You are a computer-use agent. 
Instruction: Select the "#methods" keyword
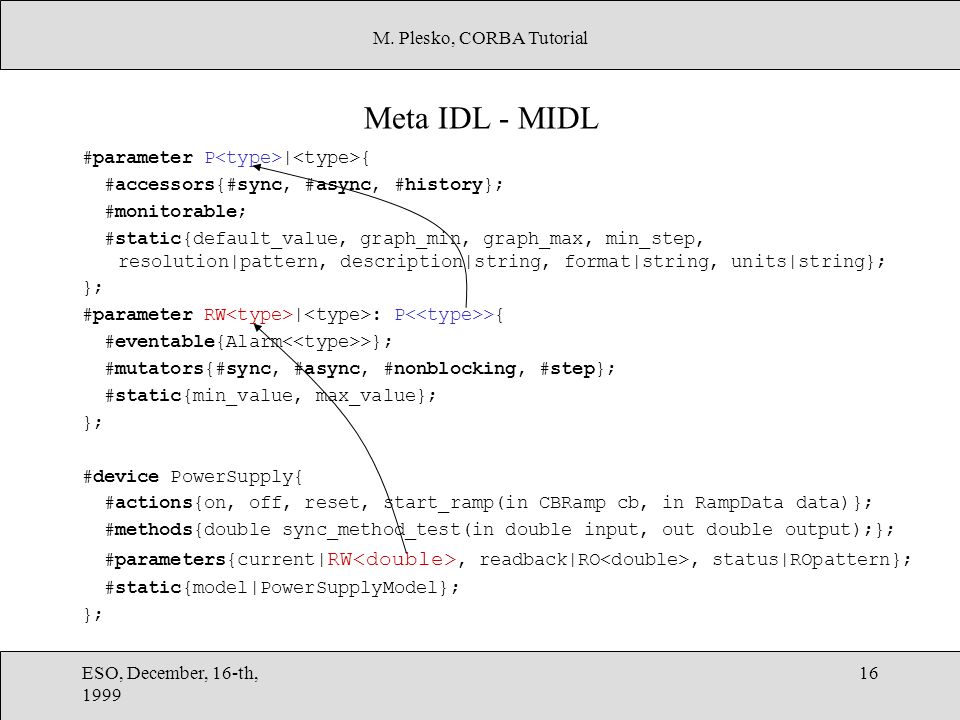149,530
